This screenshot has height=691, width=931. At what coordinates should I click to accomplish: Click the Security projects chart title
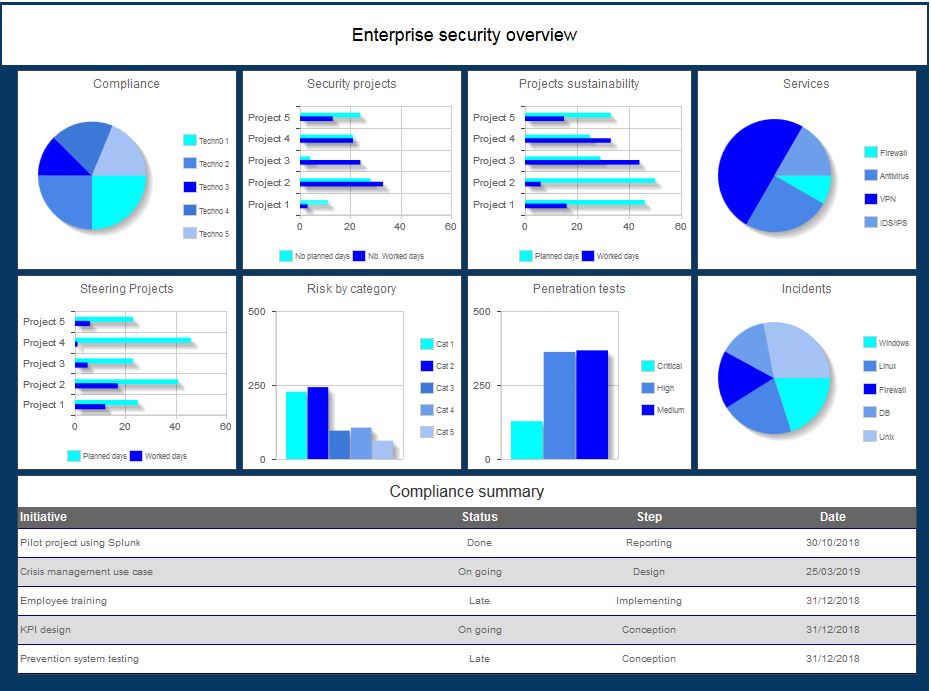[x=352, y=84]
